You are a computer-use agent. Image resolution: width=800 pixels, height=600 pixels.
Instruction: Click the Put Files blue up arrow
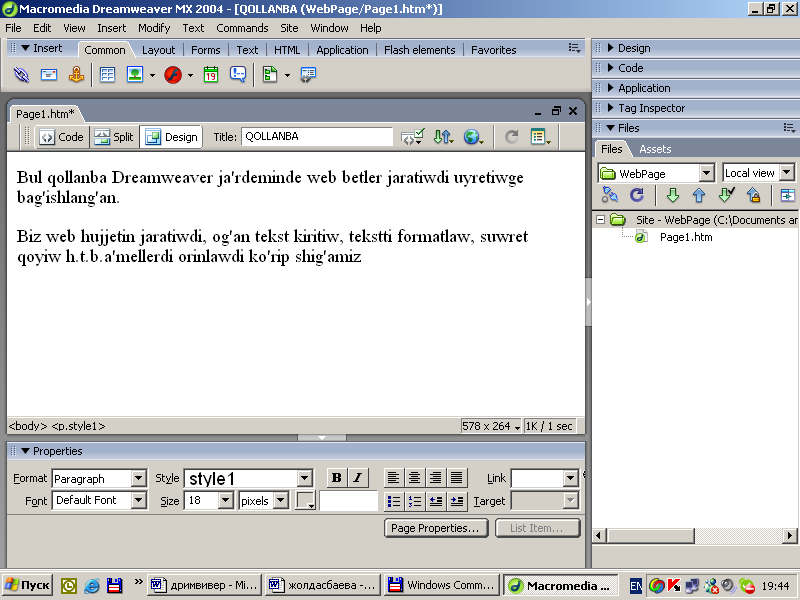tap(699, 195)
